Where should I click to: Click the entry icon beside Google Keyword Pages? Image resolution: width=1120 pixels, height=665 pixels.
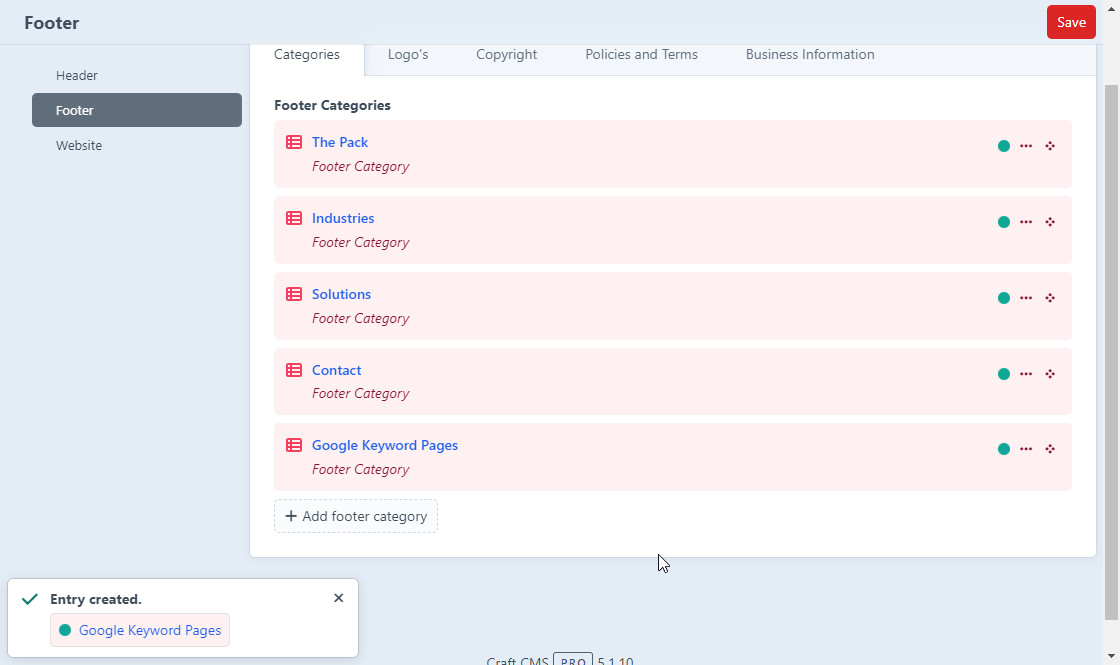(294, 446)
